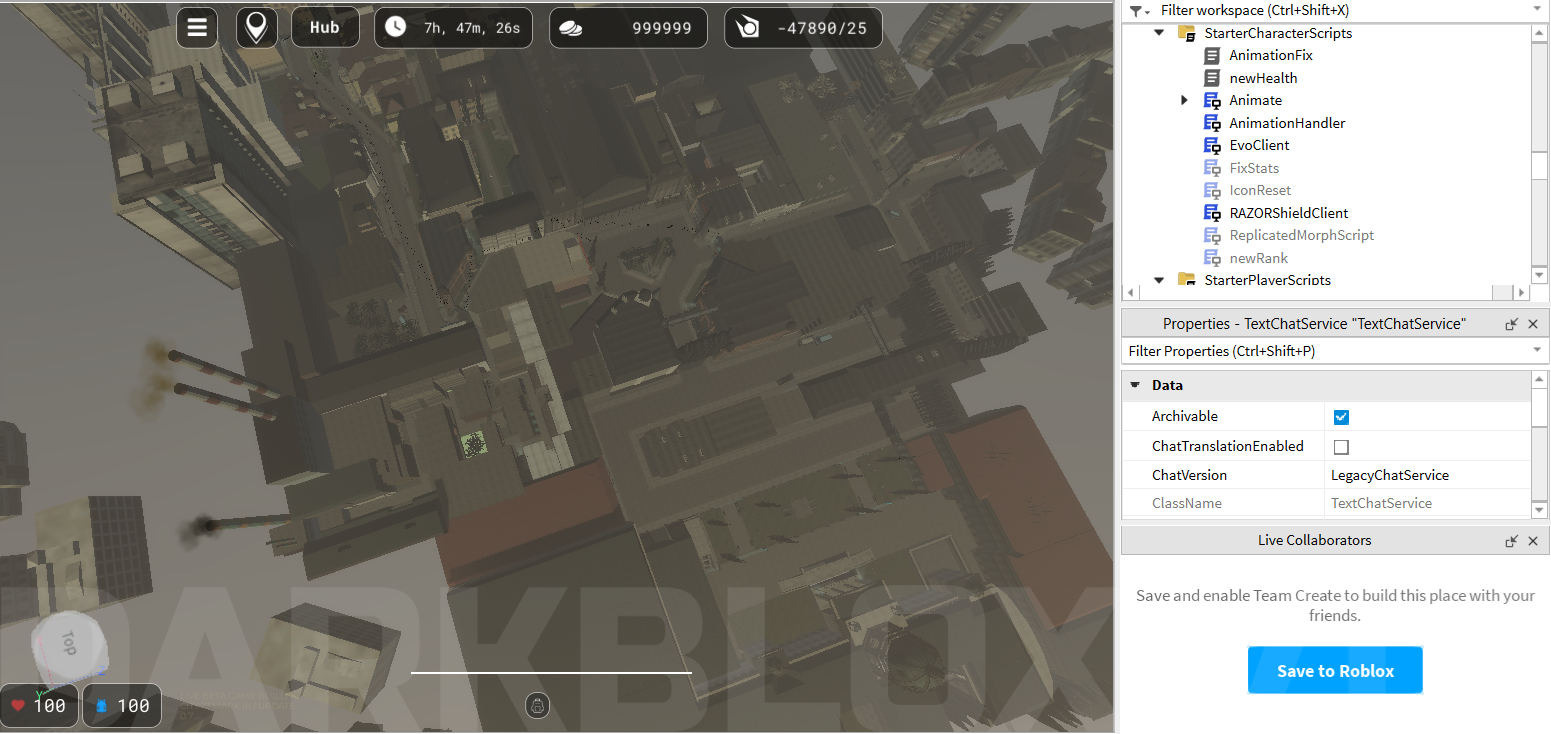
Task: Click the -47890/25 reputation counter
Action: click(803, 28)
